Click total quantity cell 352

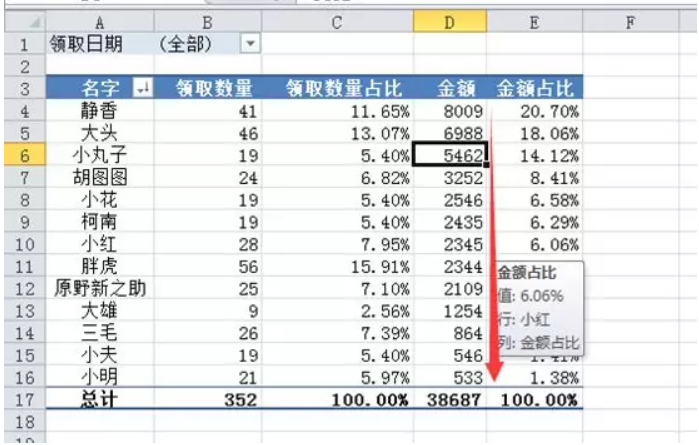coord(208,399)
